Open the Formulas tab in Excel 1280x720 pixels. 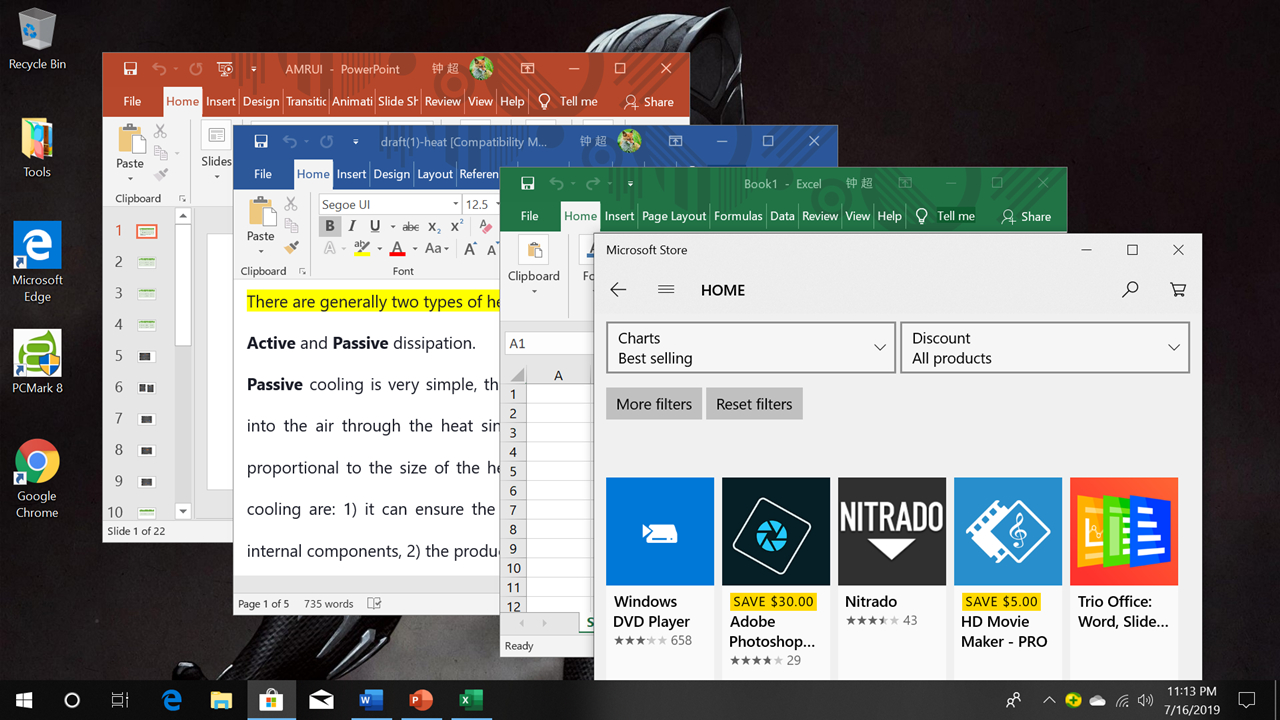pyautogui.click(x=738, y=216)
